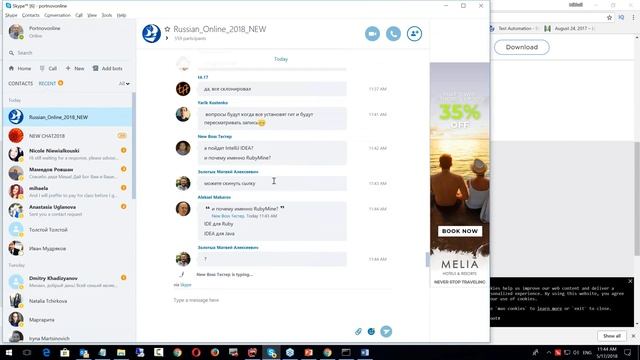This screenshot has width=640, height=360.
Task: Click the Home button in sidebar
Action: tap(20, 69)
